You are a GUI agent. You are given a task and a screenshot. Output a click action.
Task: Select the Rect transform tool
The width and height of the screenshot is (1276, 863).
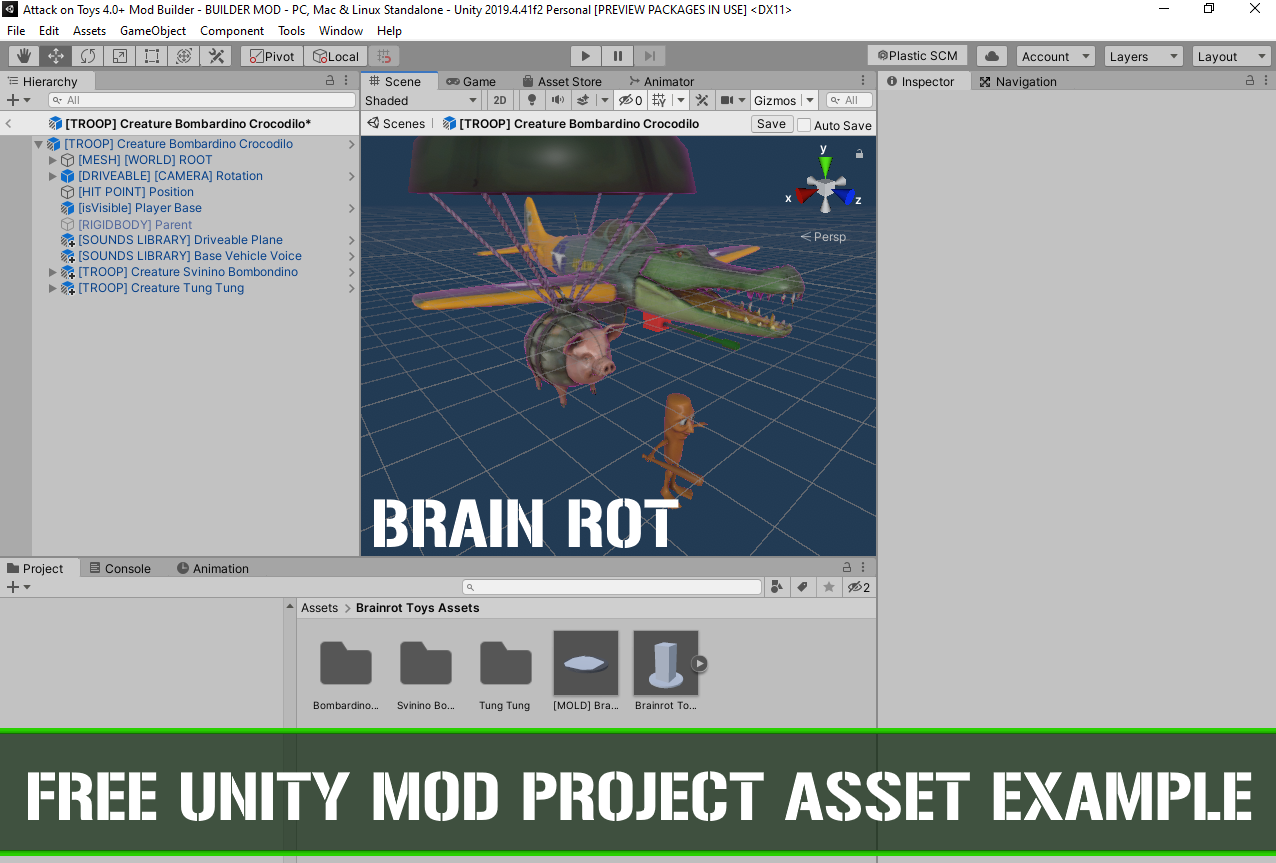[152, 56]
